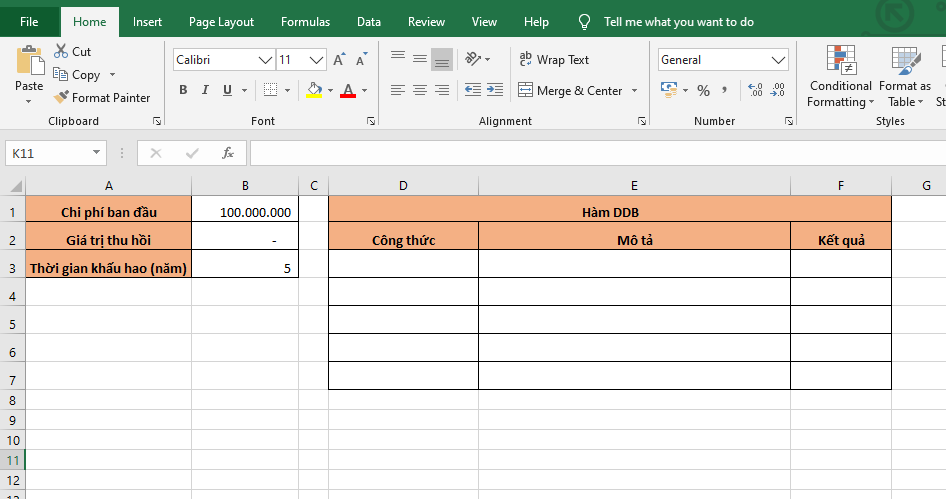The width and height of the screenshot is (946, 499).
Task: Apply Percent Style number format
Action: coord(703,91)
